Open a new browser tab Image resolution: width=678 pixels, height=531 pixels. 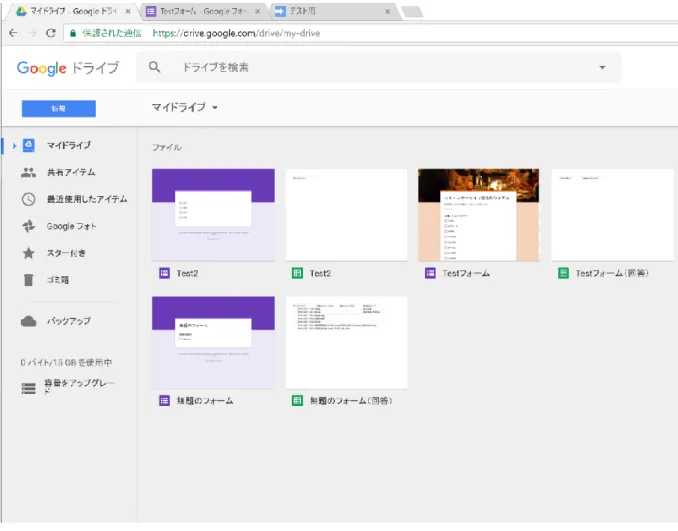[412, 12]
